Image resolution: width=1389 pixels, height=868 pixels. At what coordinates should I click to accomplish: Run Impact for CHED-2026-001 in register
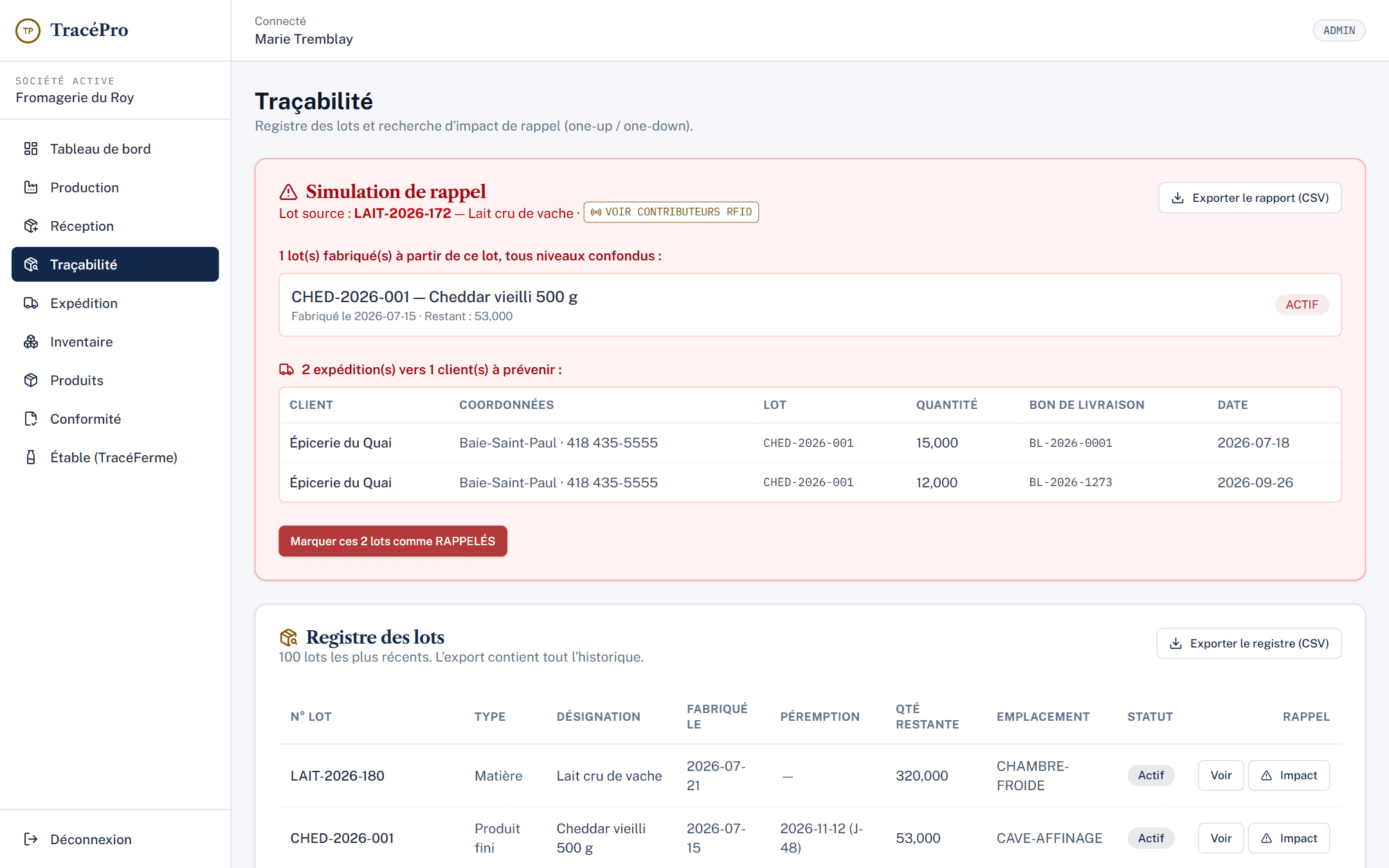[1289, 838]
